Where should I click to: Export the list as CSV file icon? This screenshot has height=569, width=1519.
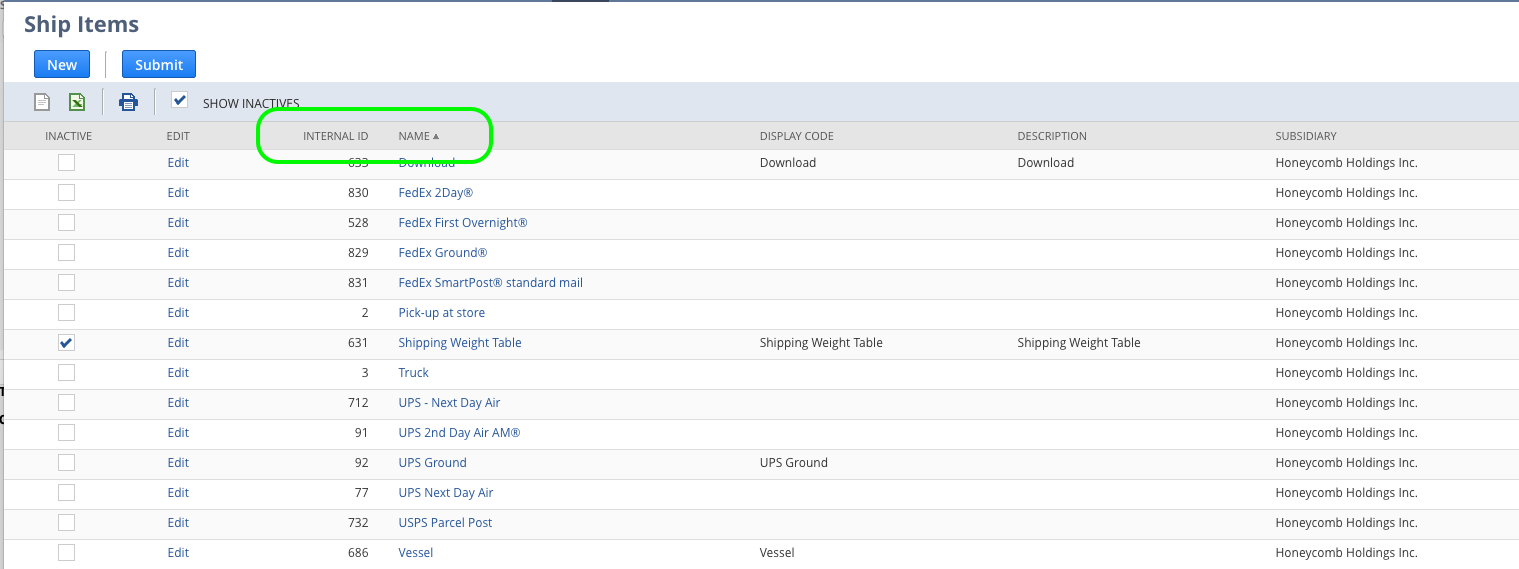click(x=42, y=102)
